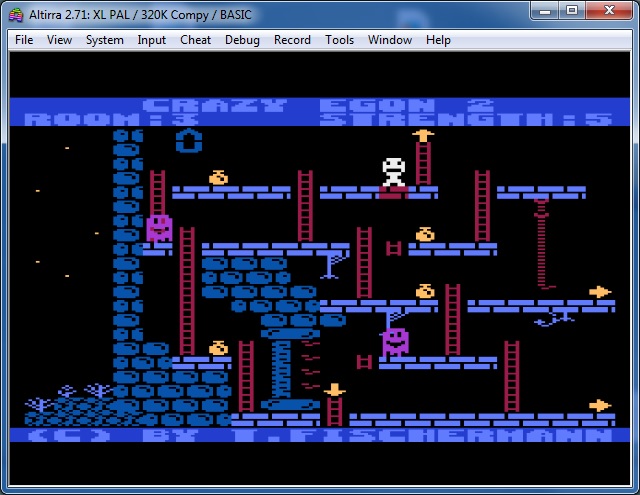Open the Tools menu
640x495 pixels.
pyautogui.click(x=339, y=40)
